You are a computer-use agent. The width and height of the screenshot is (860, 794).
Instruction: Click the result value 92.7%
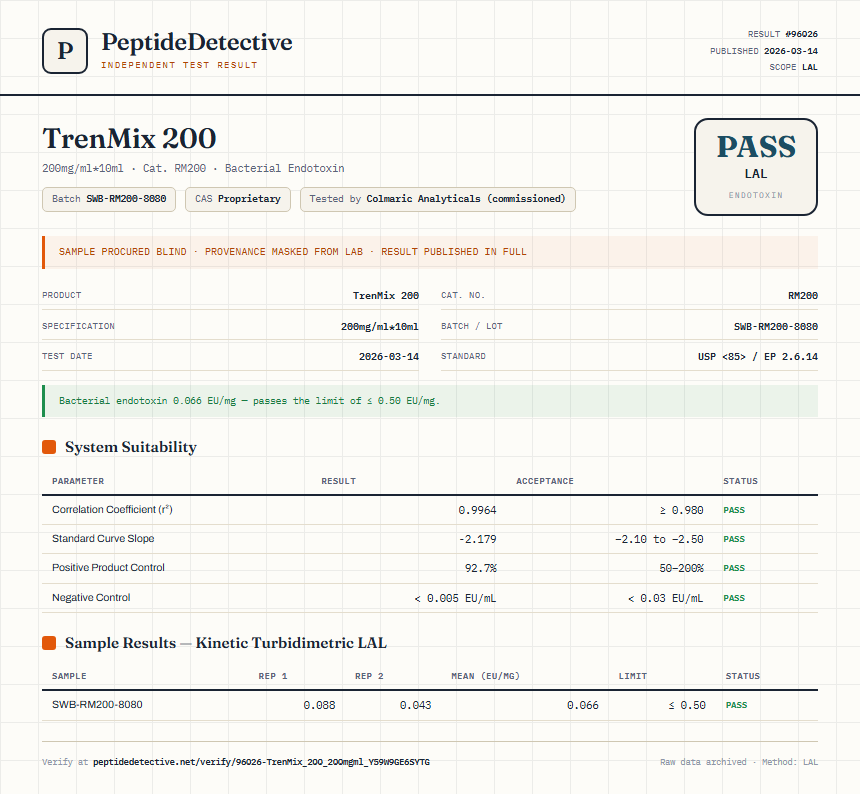480,569
